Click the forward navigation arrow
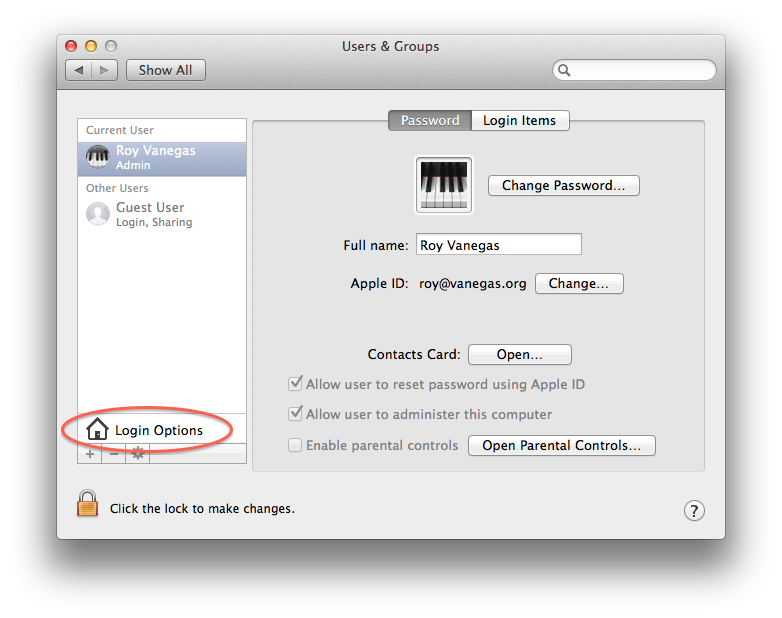The width and height of the screenshot is (782, 618). (106, 70)
